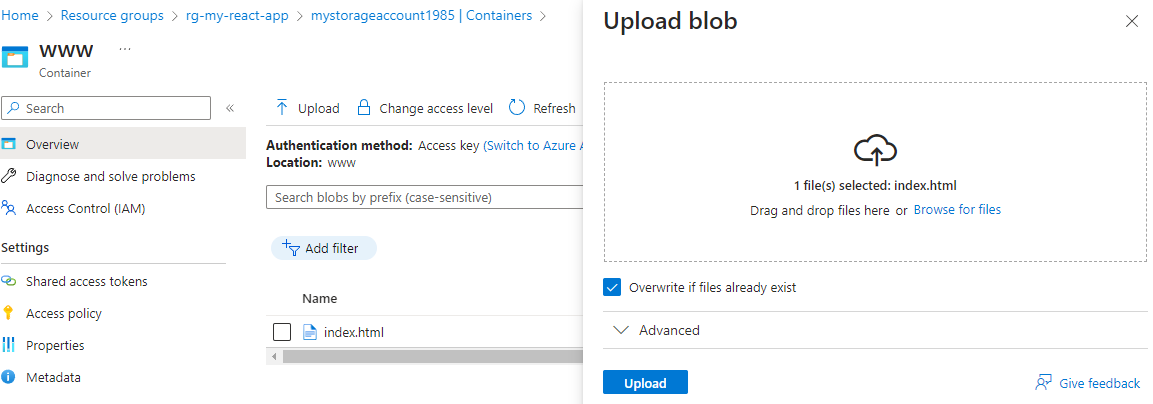1153x404 pixels.
Task: Click the Overview menu icon
Action: [9, 144]
